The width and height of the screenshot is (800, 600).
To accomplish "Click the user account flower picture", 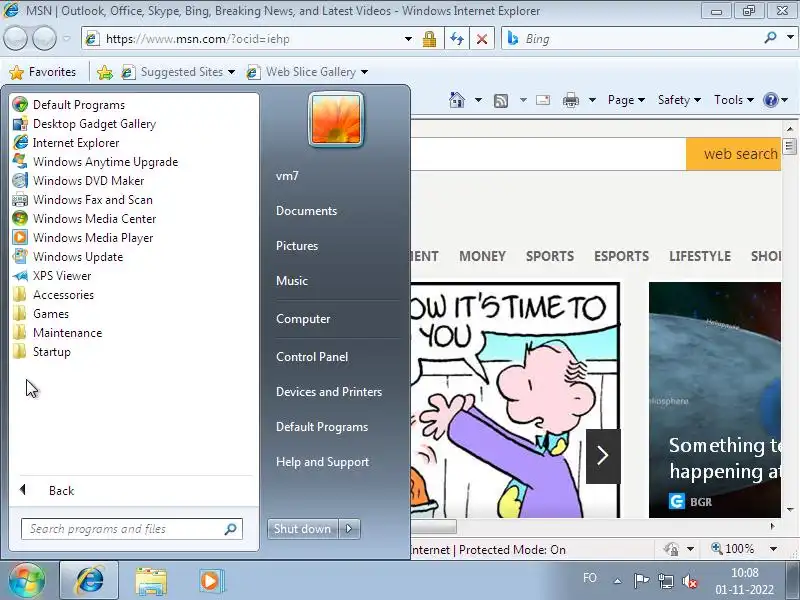I will pos(336,120).
